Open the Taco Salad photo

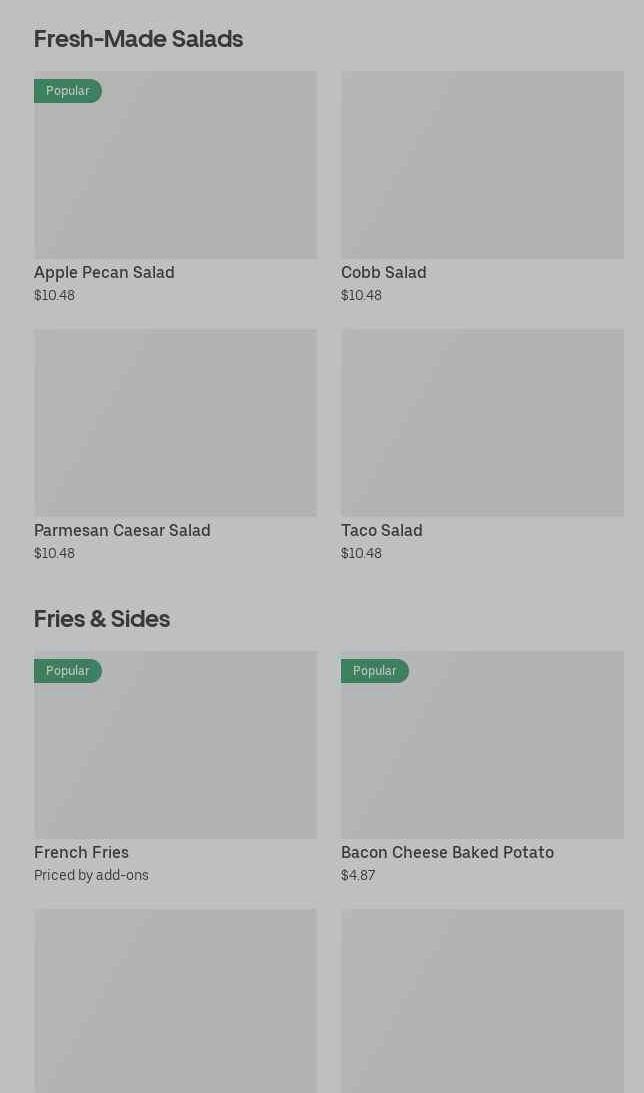click(x=482, y=422)
